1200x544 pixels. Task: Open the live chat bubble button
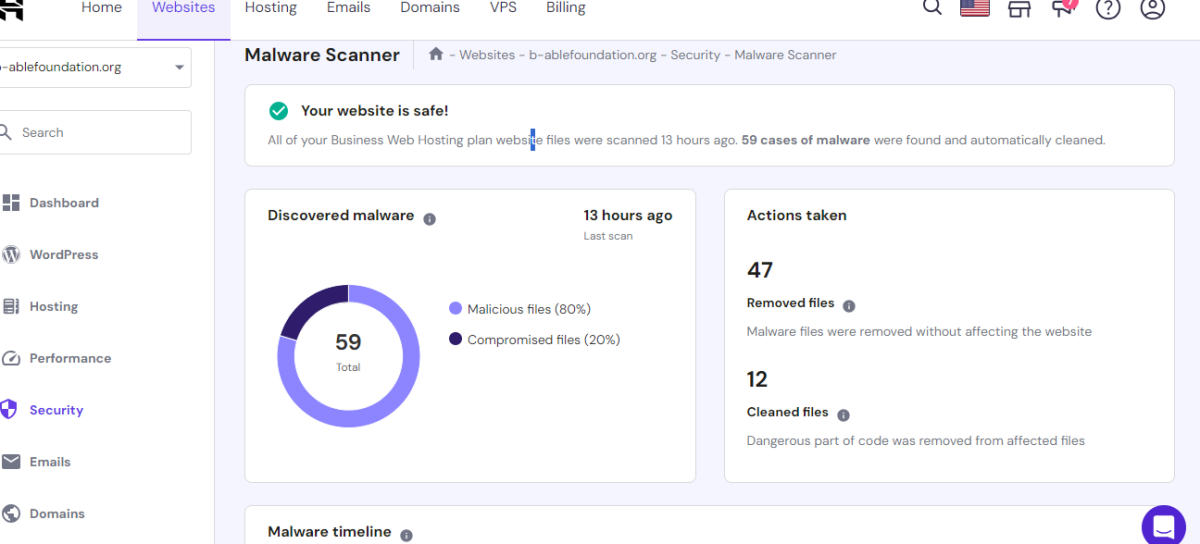click(x=1163, y=525)
